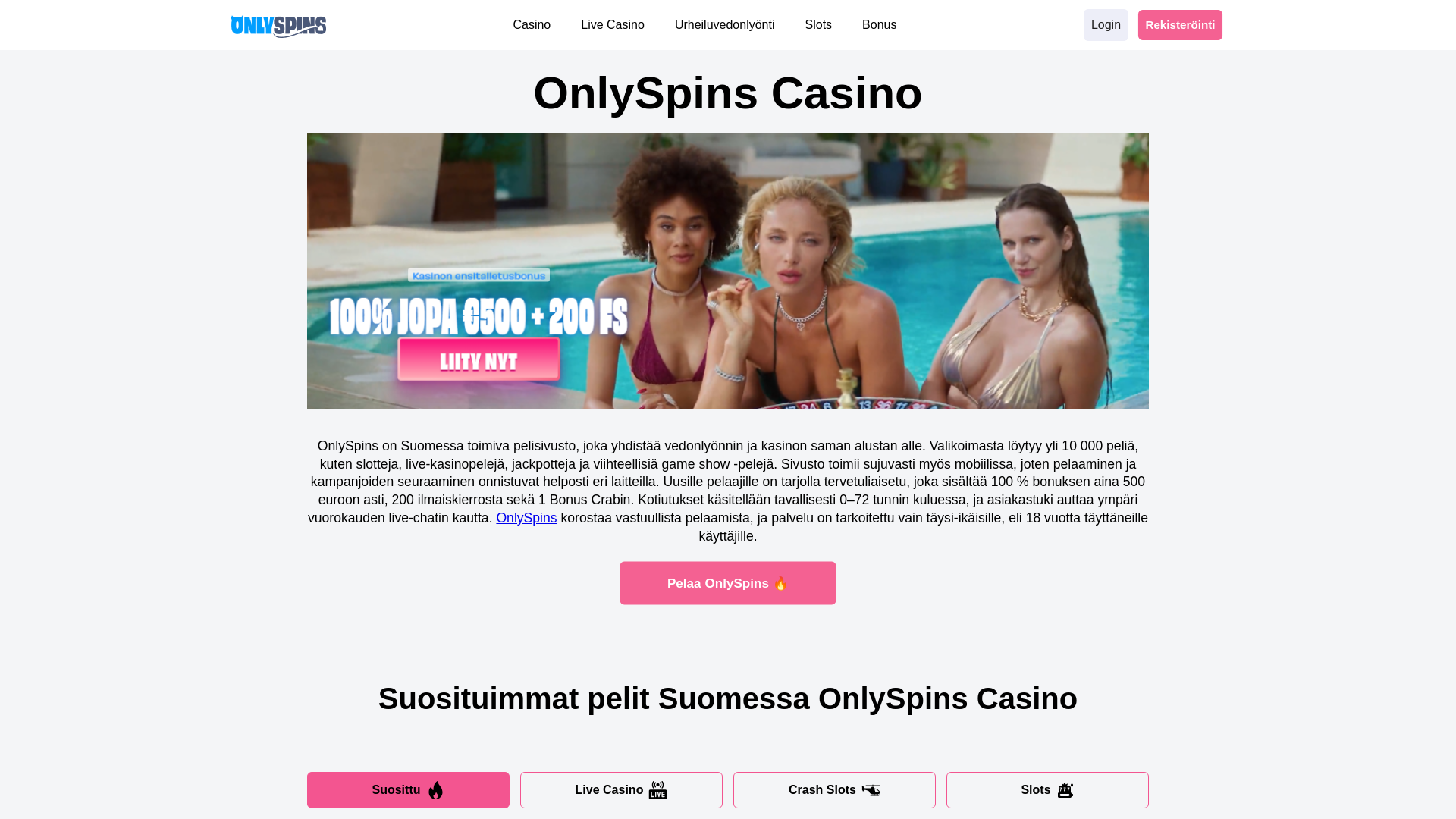Switch to the Suosittu games tab
The height and width of the screenshot is (819, 1456).
(x=408, y=790)
